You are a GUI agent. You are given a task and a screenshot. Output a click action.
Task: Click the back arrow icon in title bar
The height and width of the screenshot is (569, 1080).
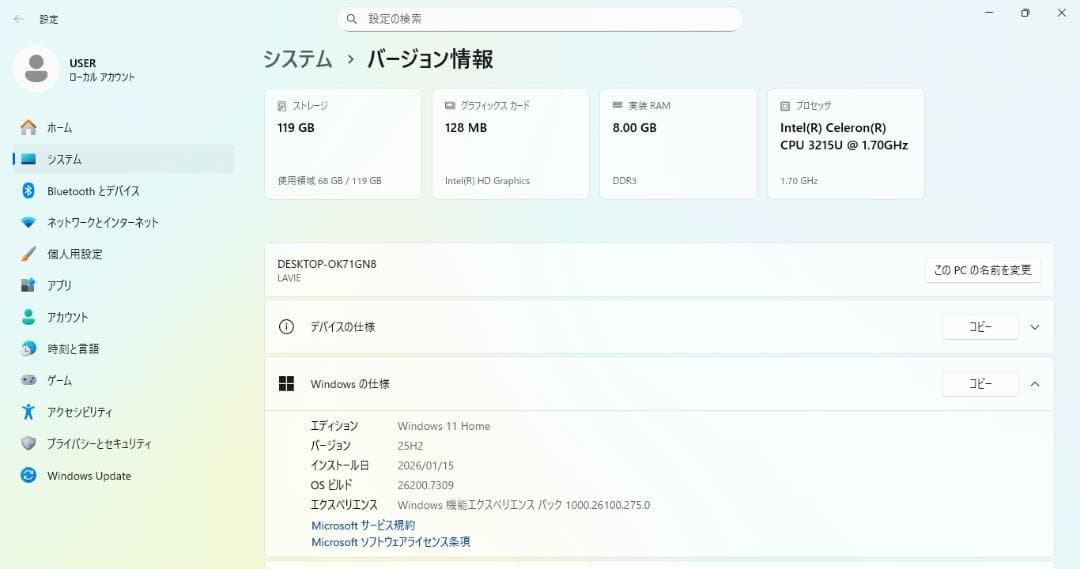19,19
